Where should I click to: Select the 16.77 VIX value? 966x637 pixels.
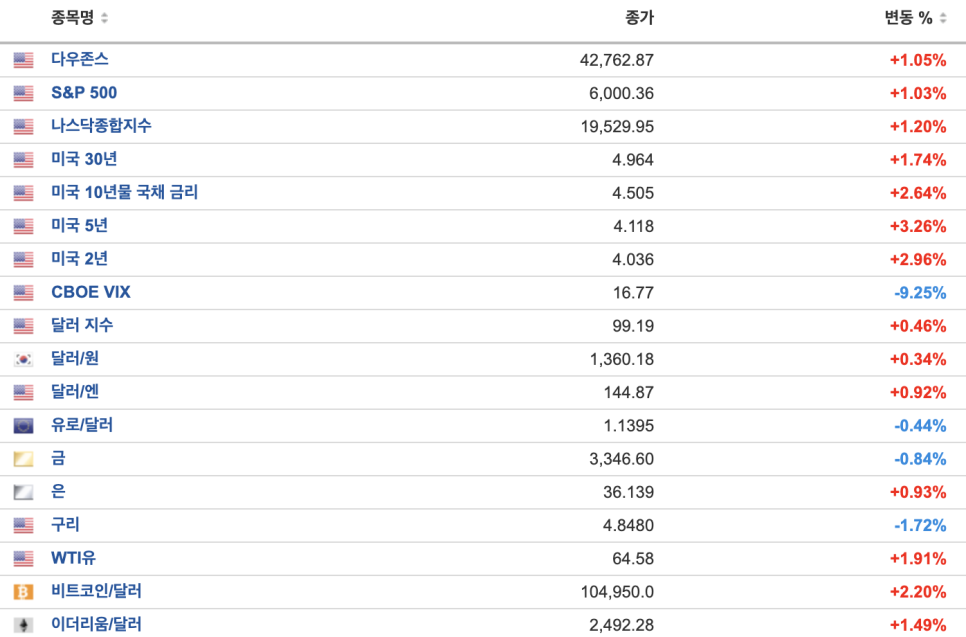(633, 293)
